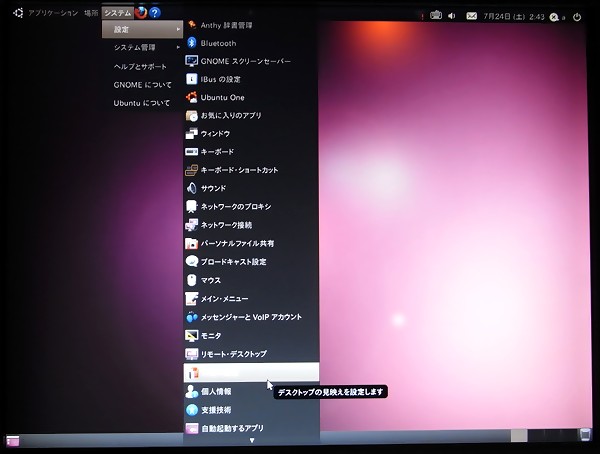Open ネットワークのプロキシ settings
This screenshot has width=600, height=454.
tap(251, 207)
